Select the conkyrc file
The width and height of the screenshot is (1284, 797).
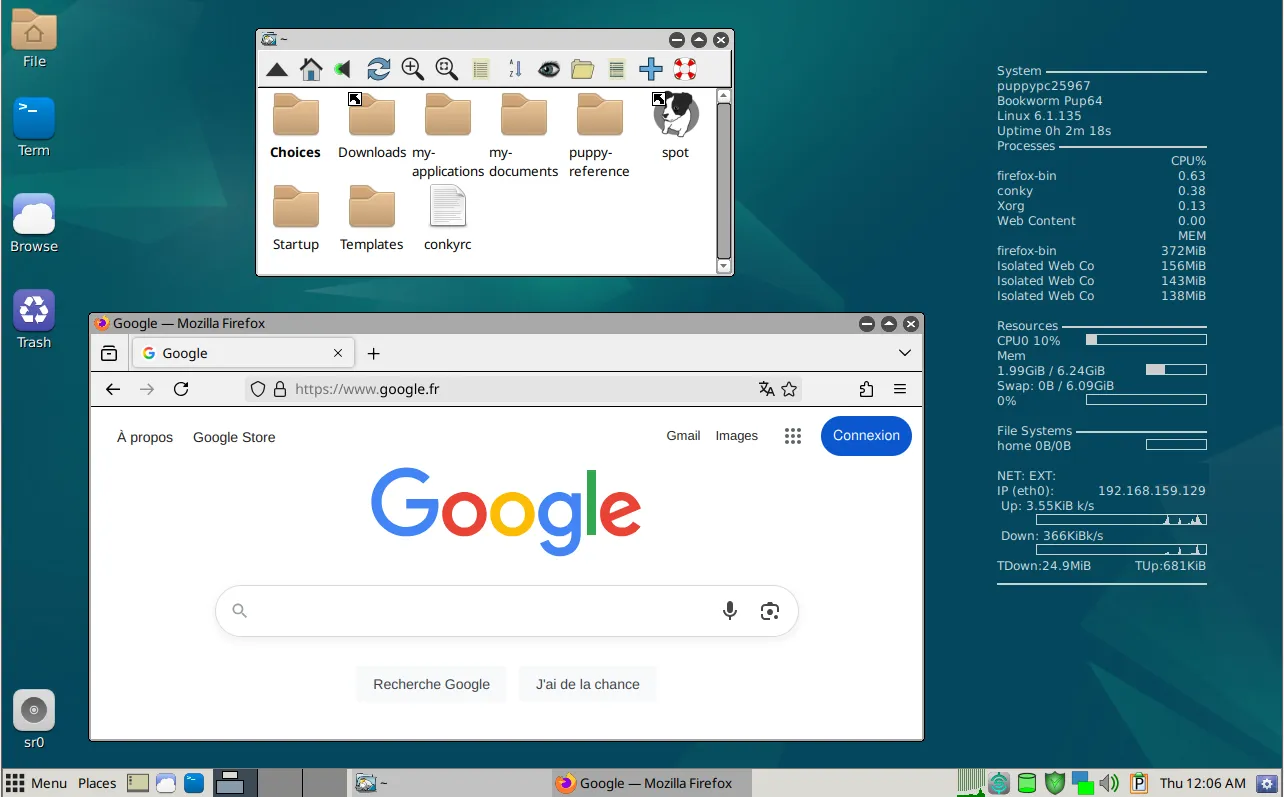coord(448,218)
